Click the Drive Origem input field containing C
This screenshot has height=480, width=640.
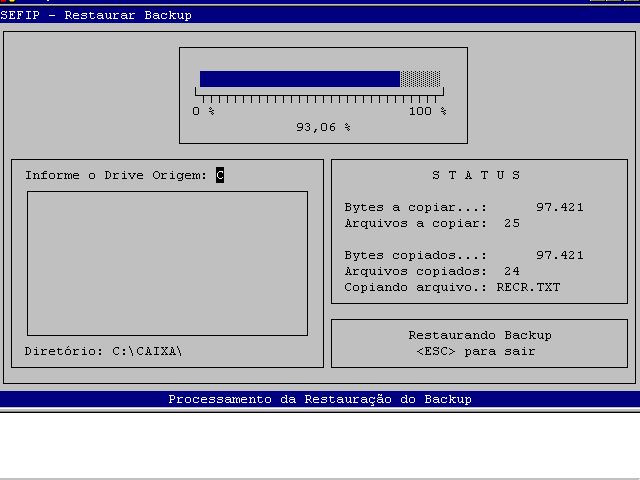coord(220,175)
